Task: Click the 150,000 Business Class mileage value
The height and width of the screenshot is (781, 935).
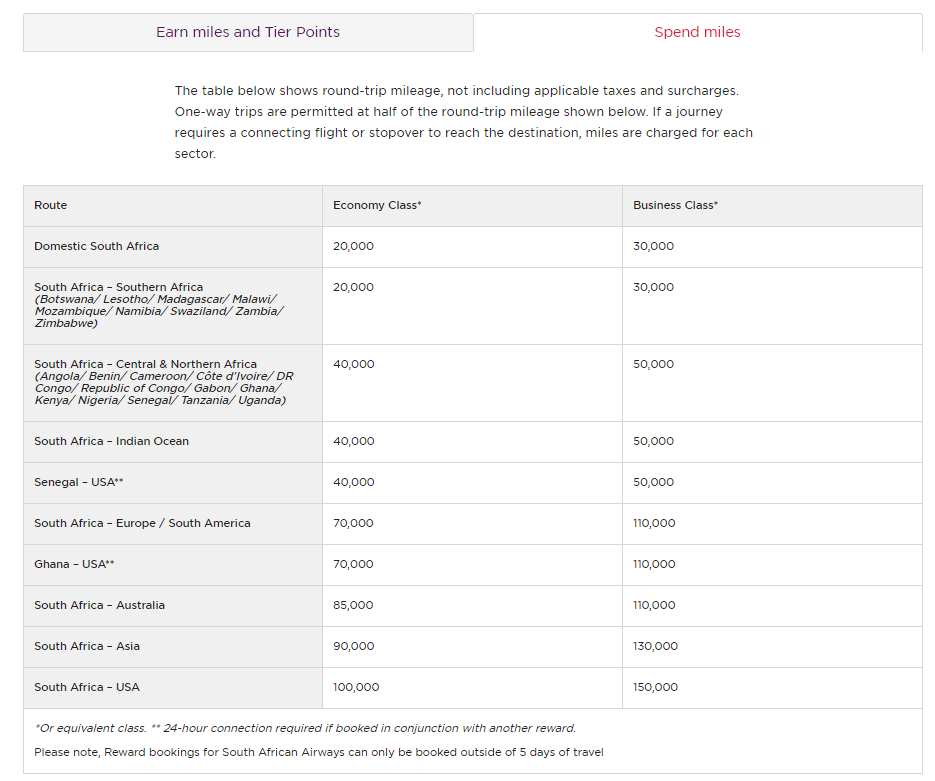Action: click(x=655, y=687)
